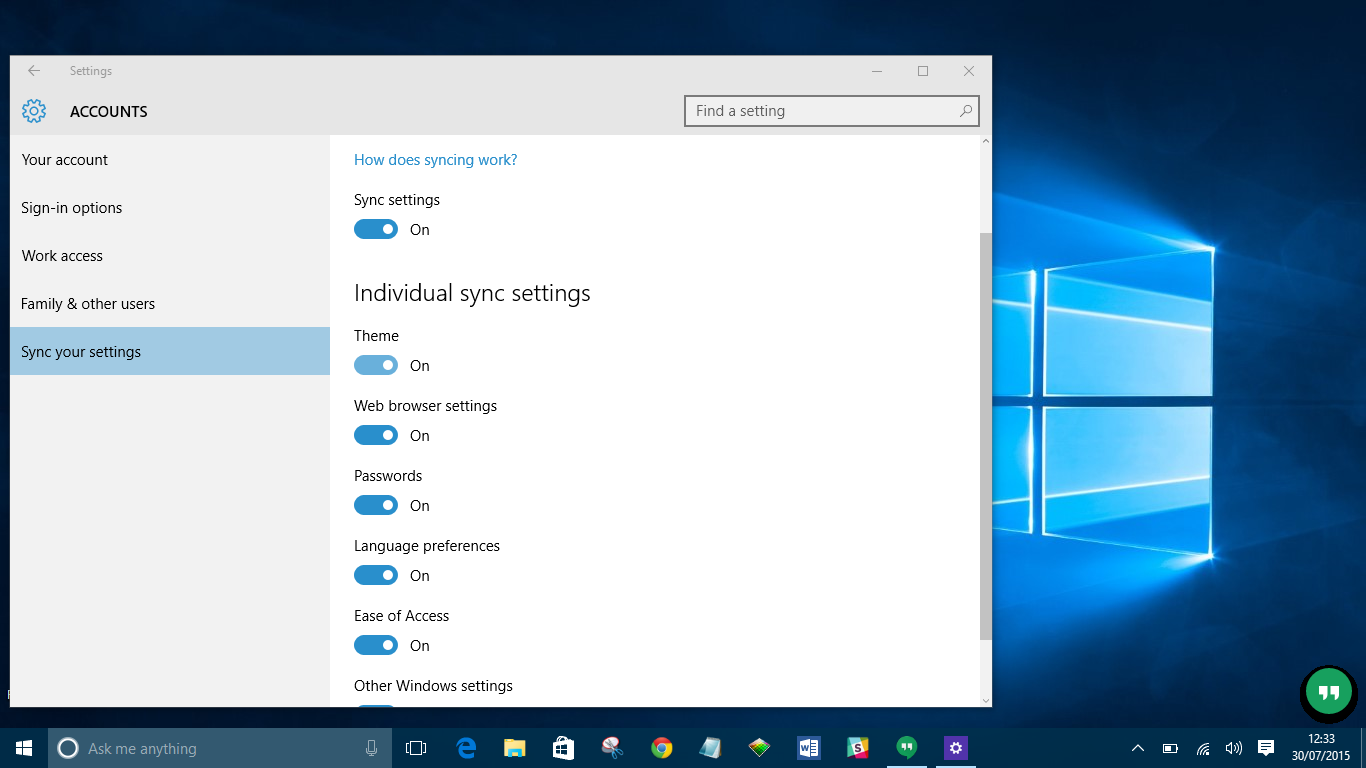The width and height of the screenshot is (1366, 768).
Task: Click the Settings vertical scrollbar thumb
Action: click(986, 436)
